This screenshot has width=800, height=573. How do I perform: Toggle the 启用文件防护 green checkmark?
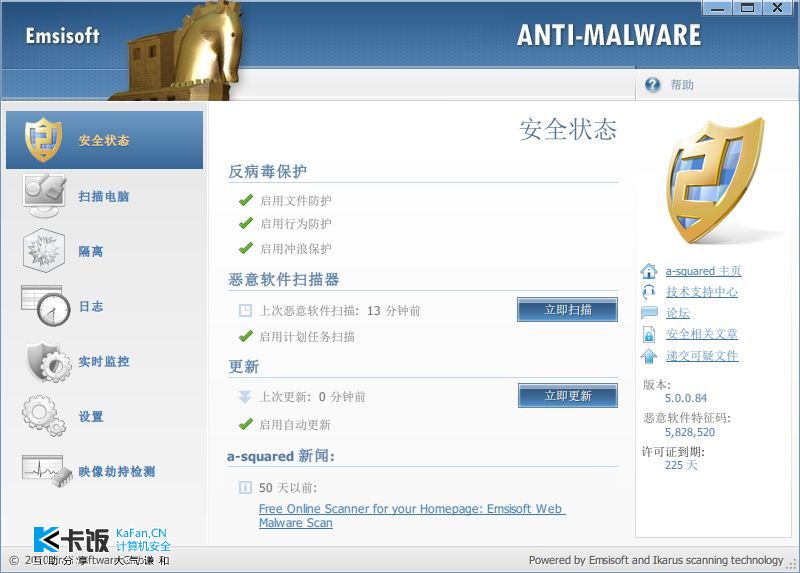click(x=246, y=200)
